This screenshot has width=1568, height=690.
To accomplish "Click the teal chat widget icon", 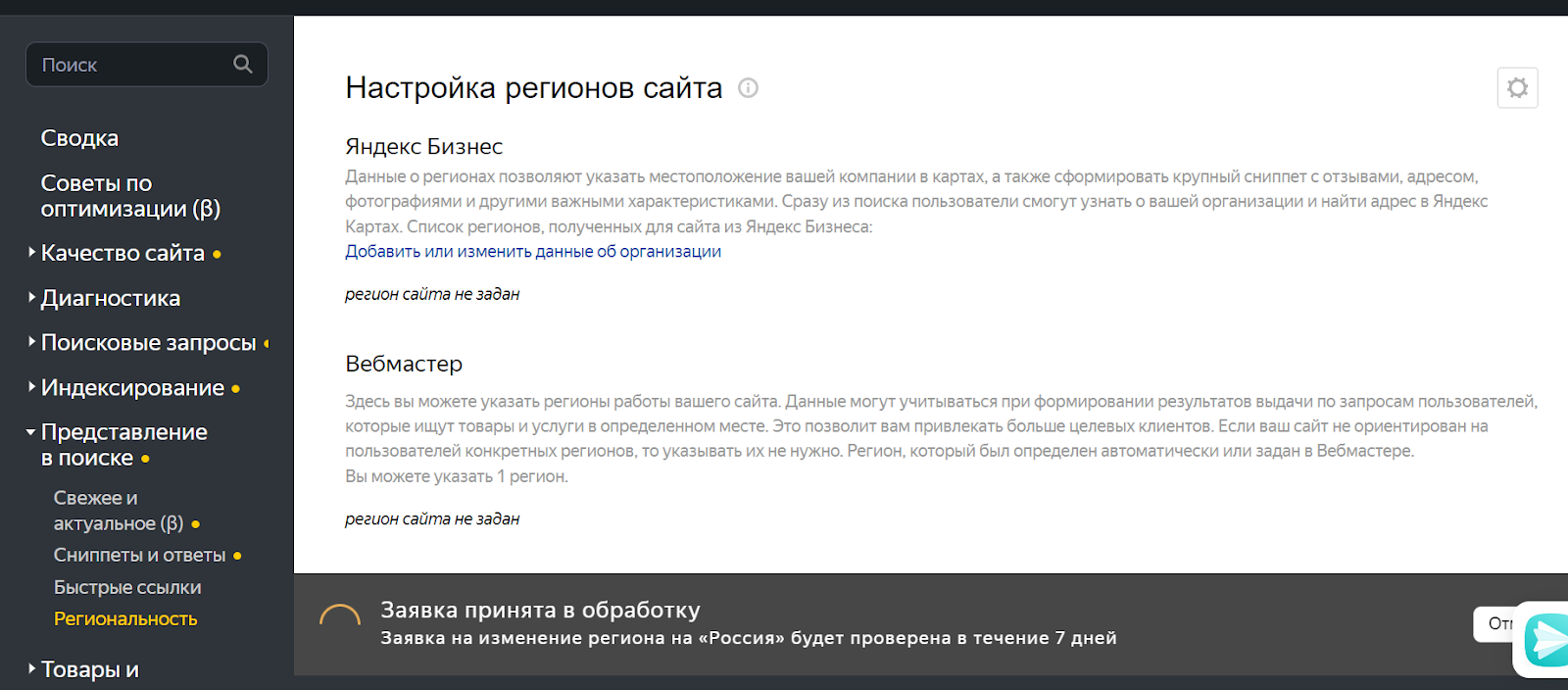I will pos(1547,639).
